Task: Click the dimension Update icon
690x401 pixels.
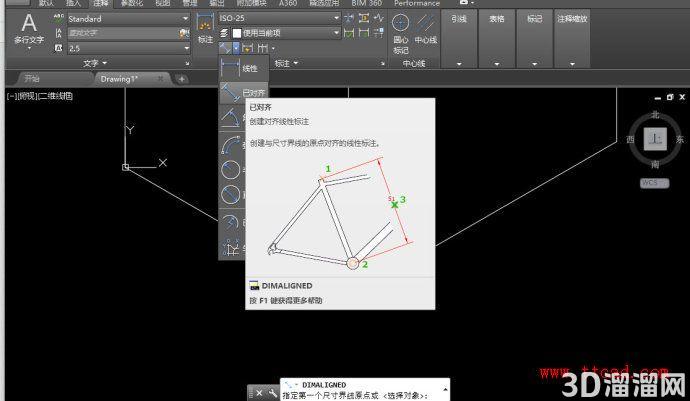Action: coord(364,33)
